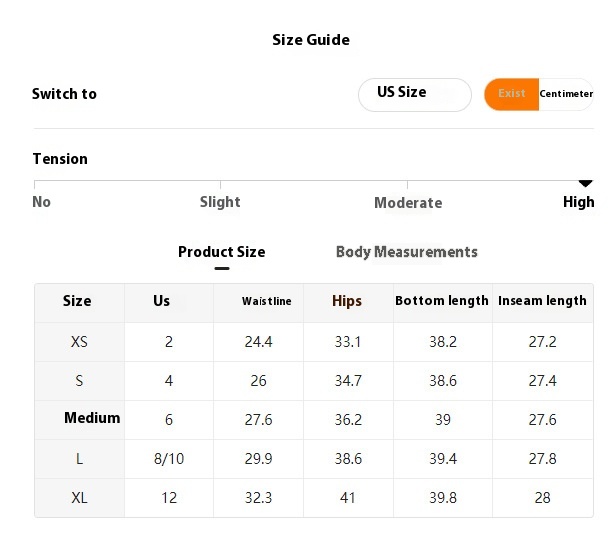The image size is (608, 536).
Task: Select the XS size row
Action: (x=79, y=342)
